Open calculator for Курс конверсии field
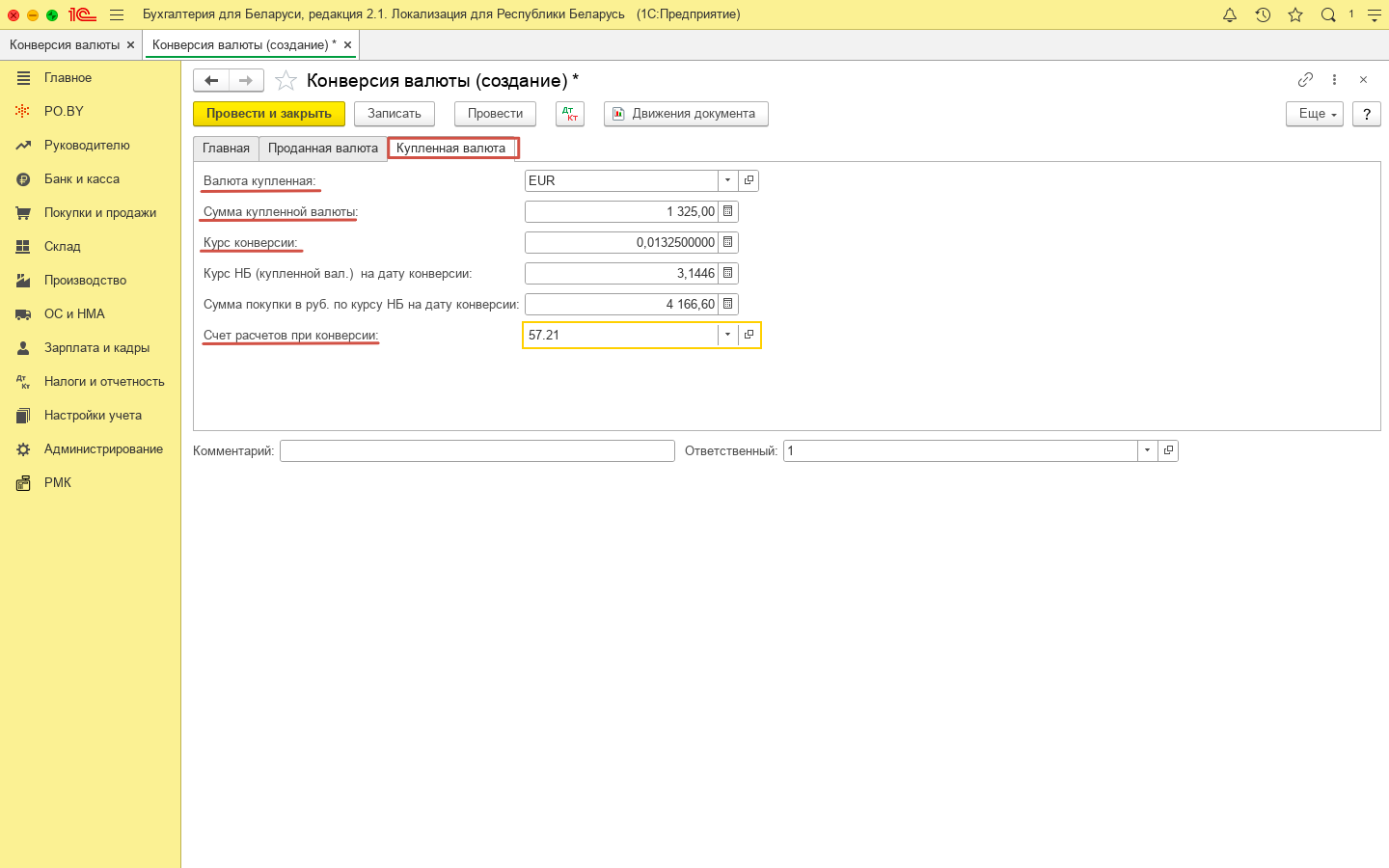The image size is (1389, 868). [x=728, y=242]
